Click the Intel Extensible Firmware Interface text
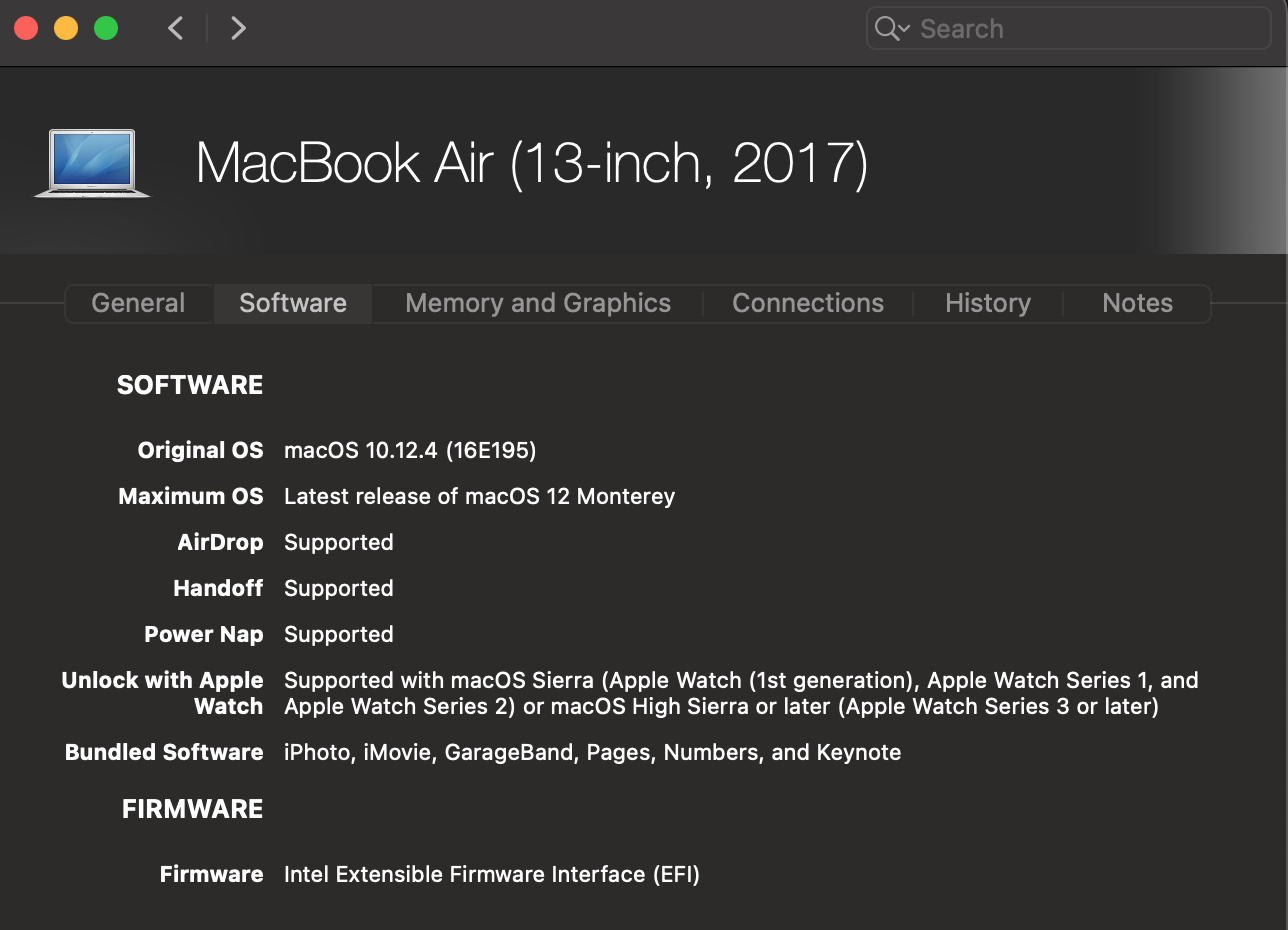1288x930 pixels. point(491,874)
